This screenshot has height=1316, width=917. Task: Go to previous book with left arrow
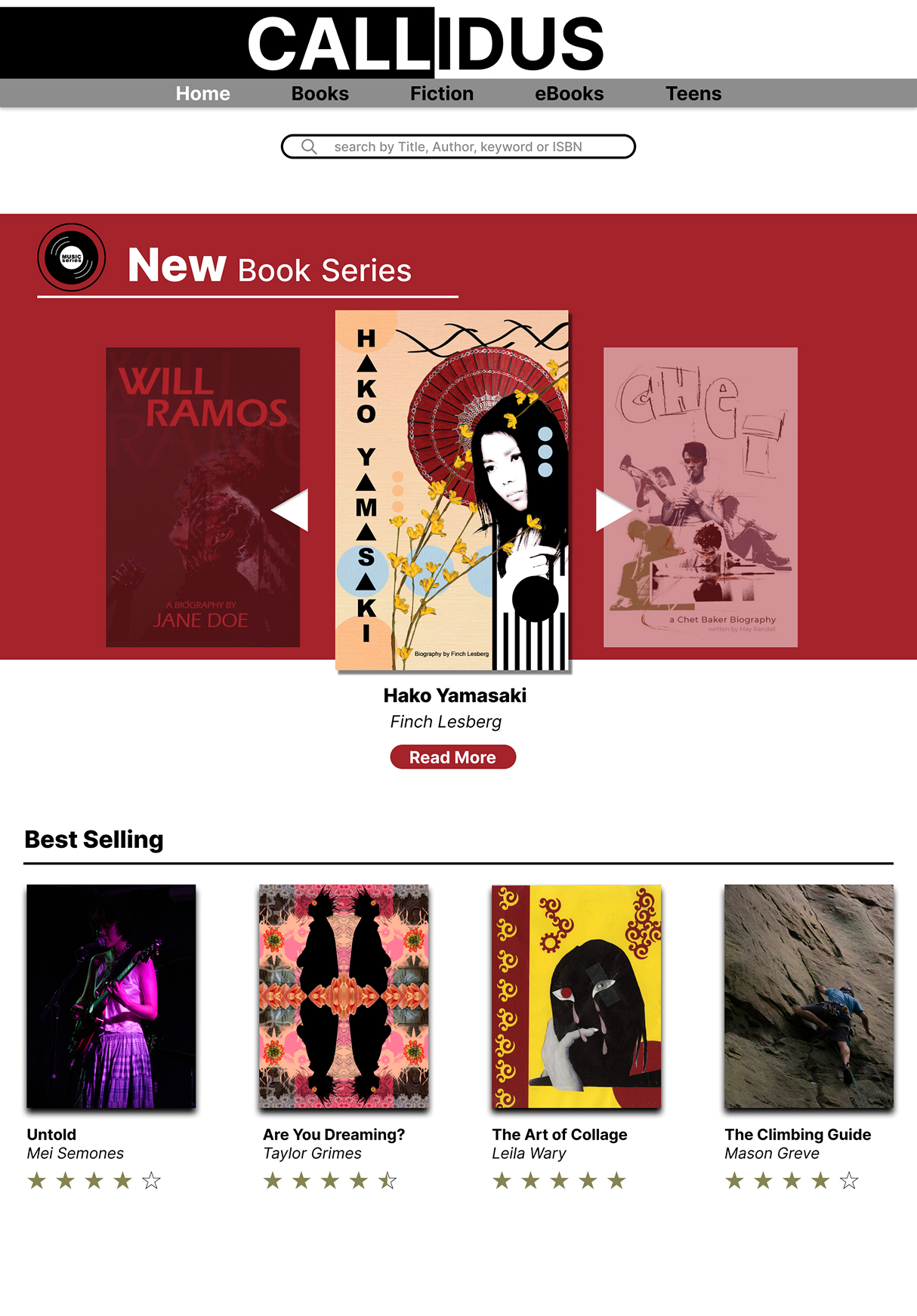[x=290, y=510]
